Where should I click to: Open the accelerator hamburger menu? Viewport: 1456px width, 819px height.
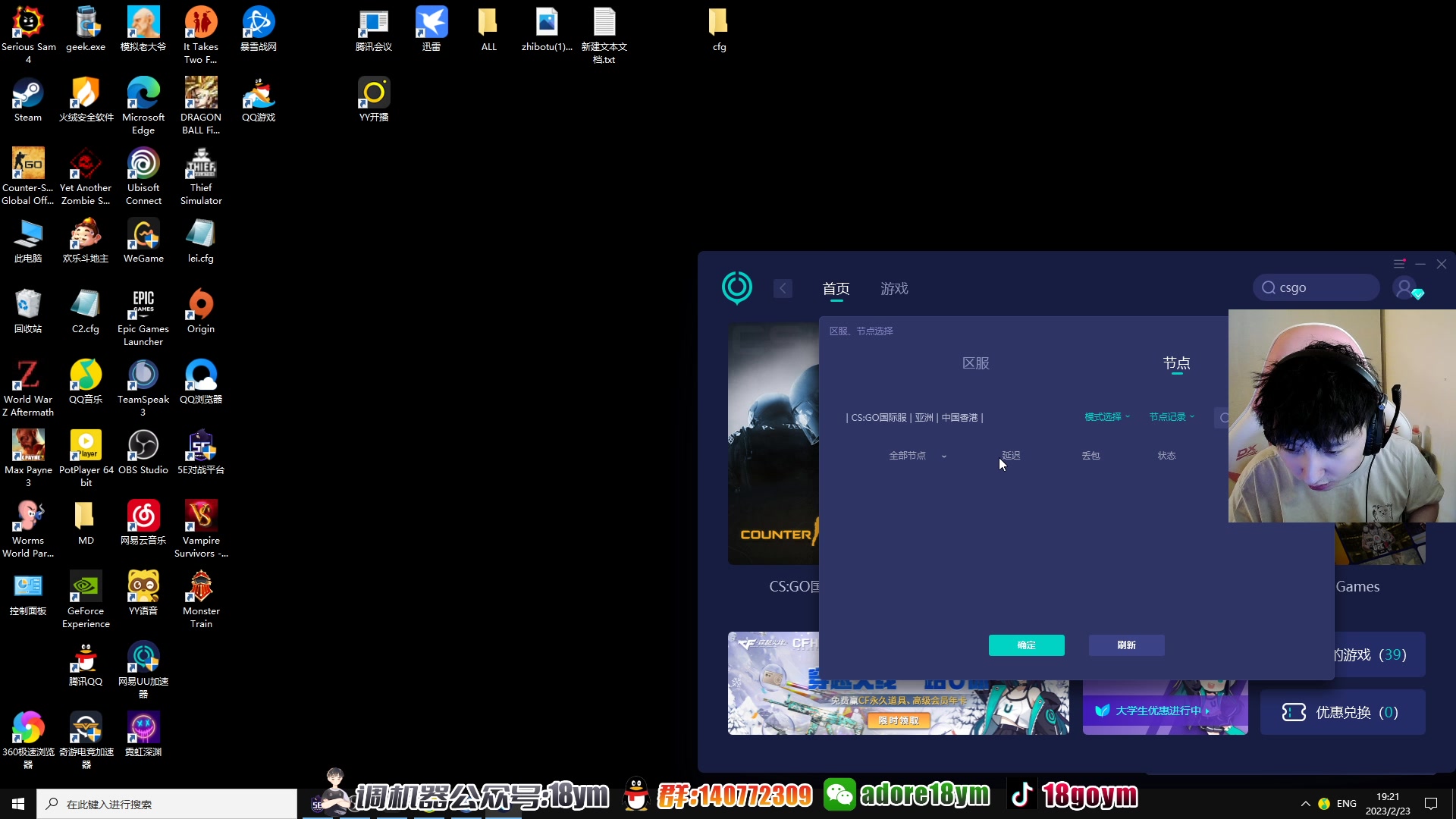(x=1399, y=264)
